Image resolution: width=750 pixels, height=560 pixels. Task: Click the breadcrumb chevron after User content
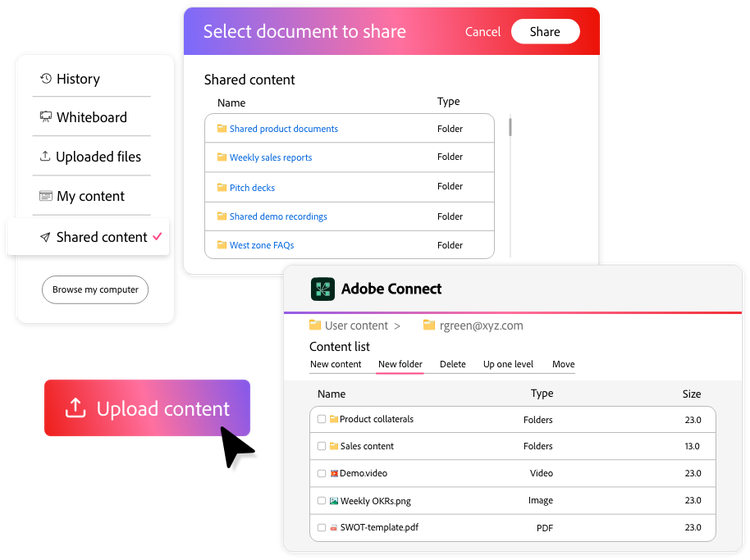point(397,326)
